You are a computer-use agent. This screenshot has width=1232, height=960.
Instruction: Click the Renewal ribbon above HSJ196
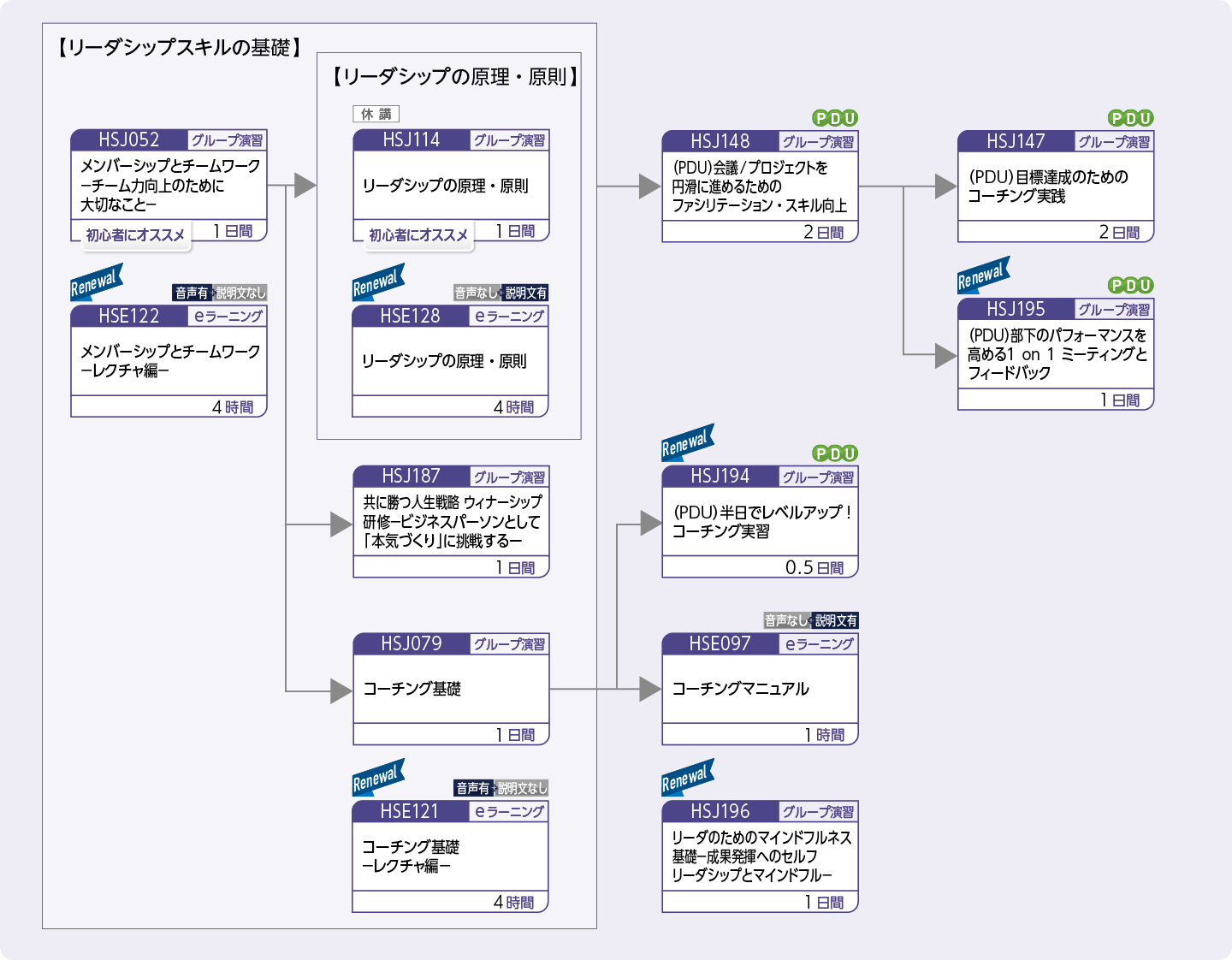click(688, 778)
